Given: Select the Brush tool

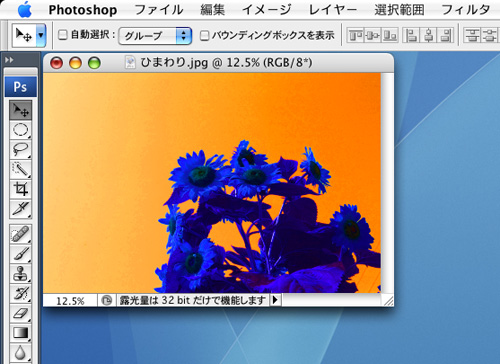Looking at the screenshot, I should tap(21, 254).
